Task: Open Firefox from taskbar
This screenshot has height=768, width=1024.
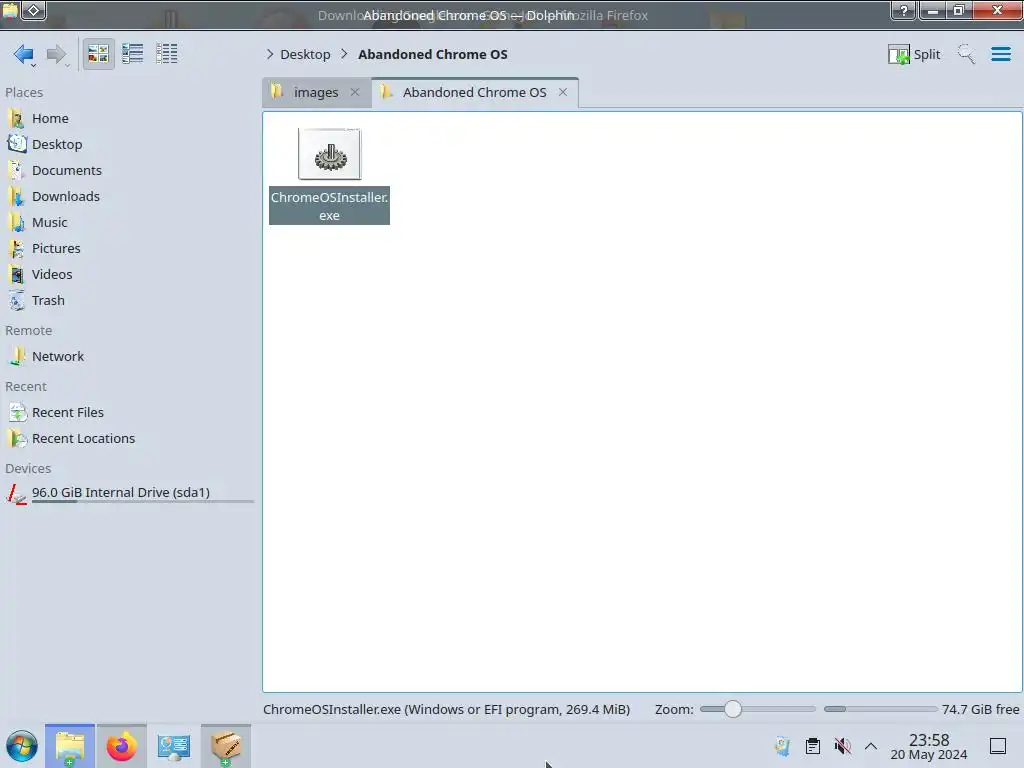Action: 121,746
